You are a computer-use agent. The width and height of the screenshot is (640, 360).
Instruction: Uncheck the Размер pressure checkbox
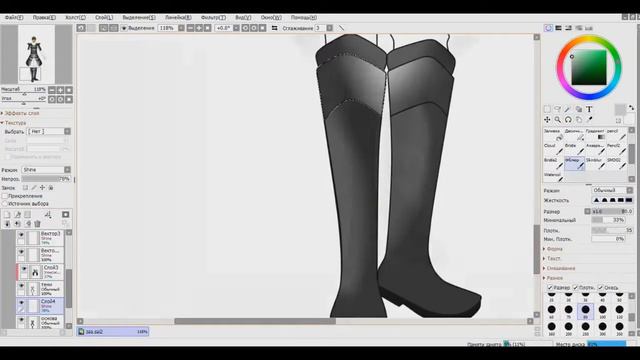[x=550, y=288]
